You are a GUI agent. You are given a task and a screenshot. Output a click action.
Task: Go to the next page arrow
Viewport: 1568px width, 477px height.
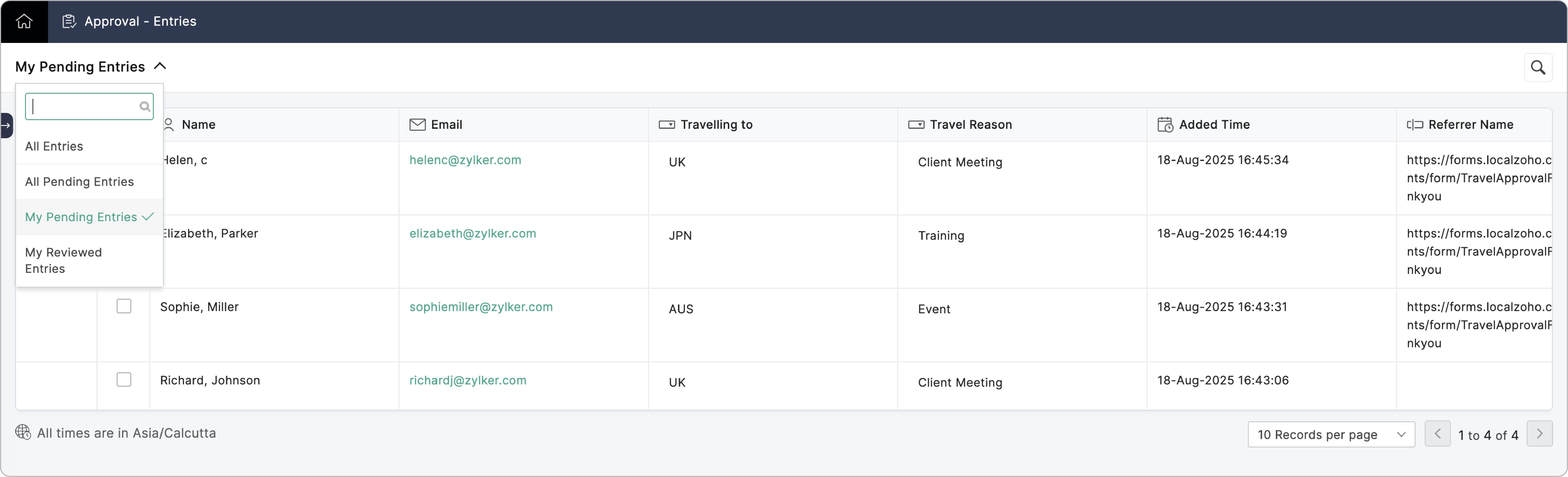(x=1539, y=434)
